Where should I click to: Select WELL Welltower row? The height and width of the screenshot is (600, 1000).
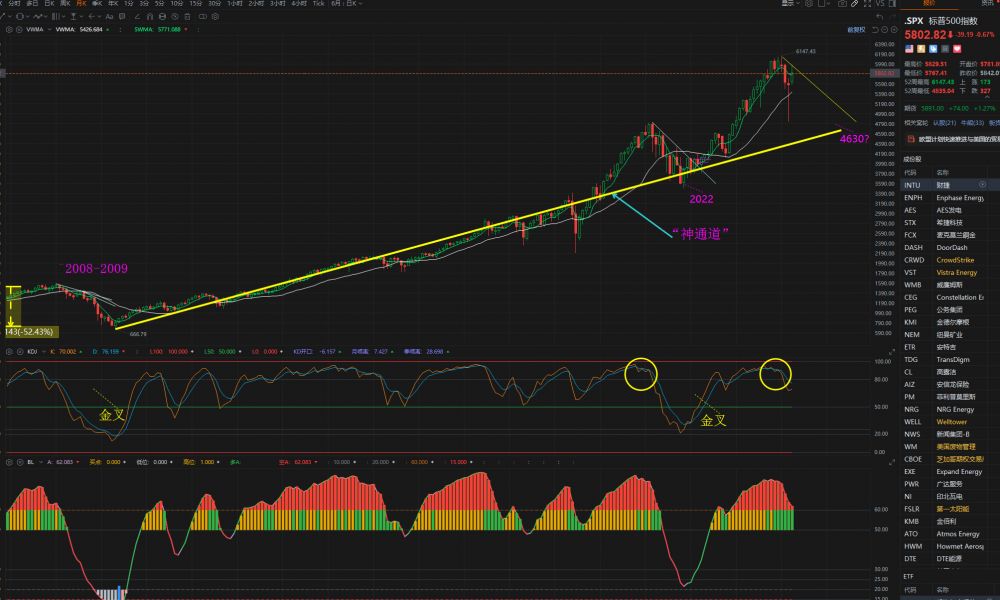(950, 422)
